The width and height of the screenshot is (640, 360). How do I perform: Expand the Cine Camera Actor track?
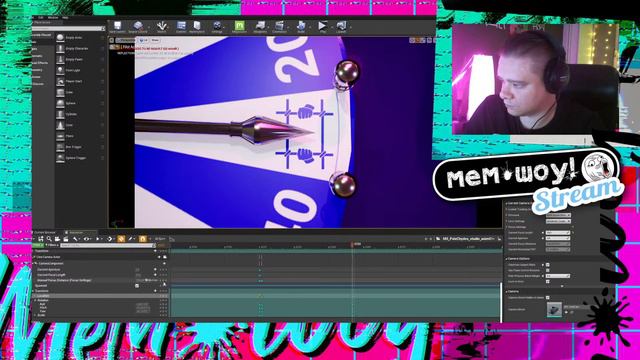tap(35, 258)
